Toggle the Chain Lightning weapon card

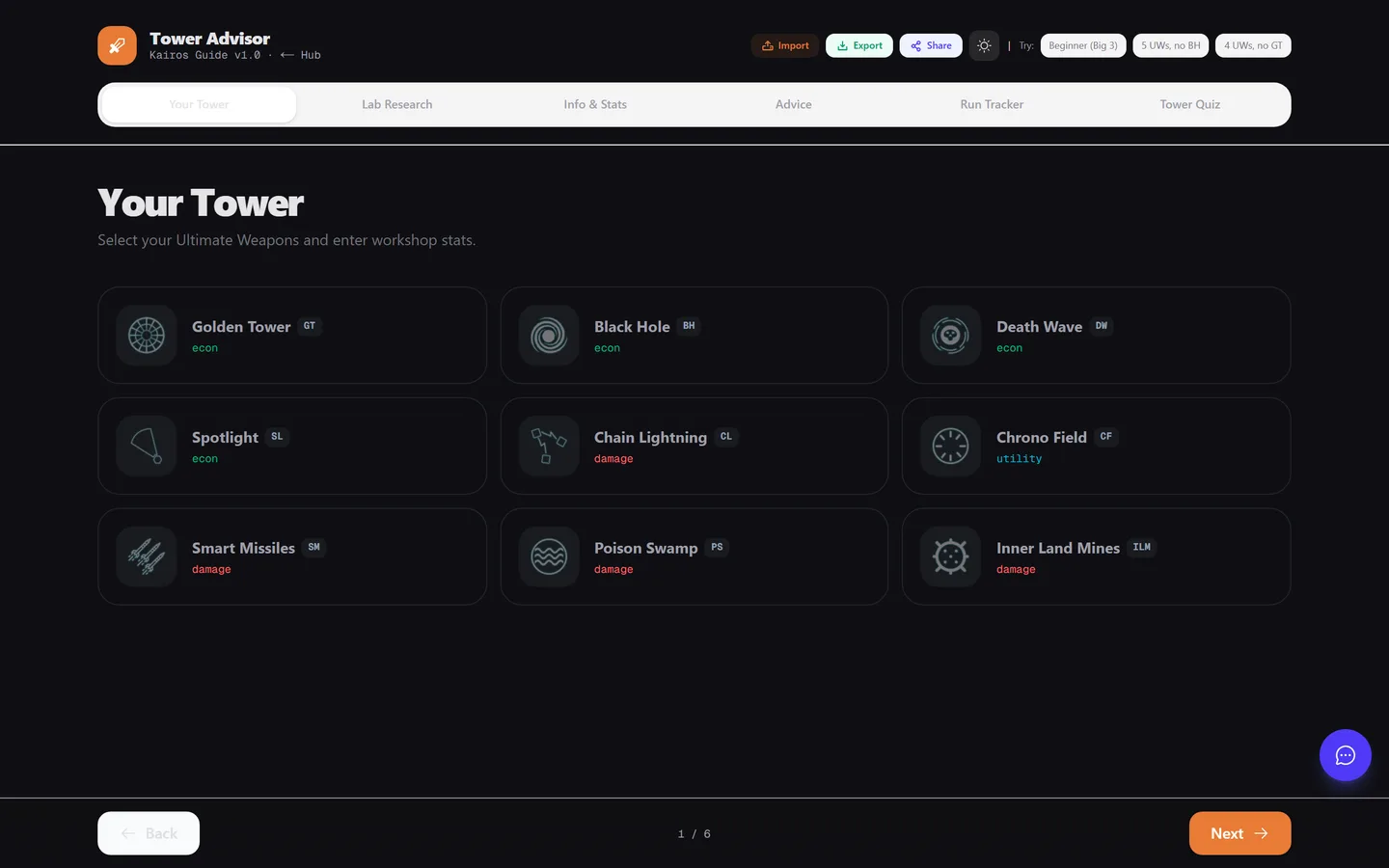[694, 446]
